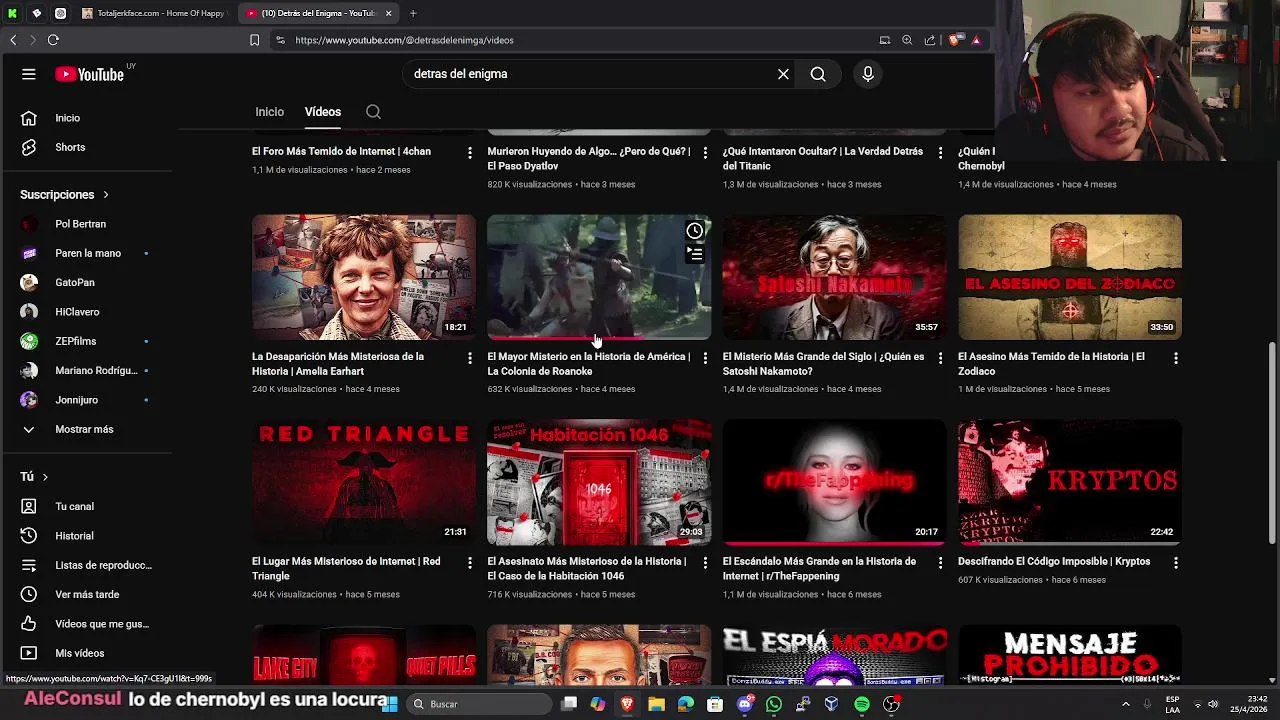Open the Kryptos video thumbnail
This screenshot has height=720, width=1280.
pyautogui.click(x=1070, y=482)
